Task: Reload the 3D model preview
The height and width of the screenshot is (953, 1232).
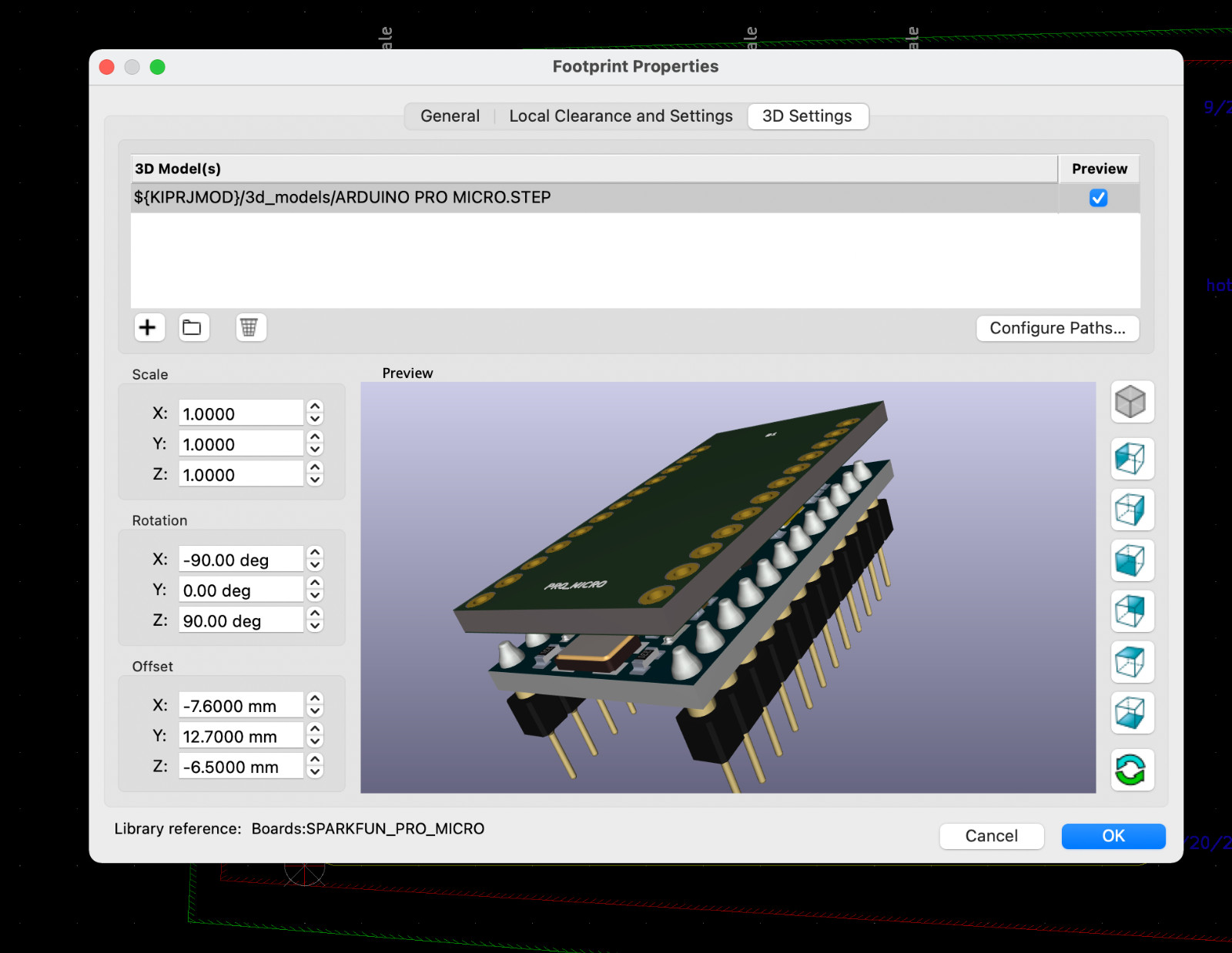Action: click(1132, 770)
